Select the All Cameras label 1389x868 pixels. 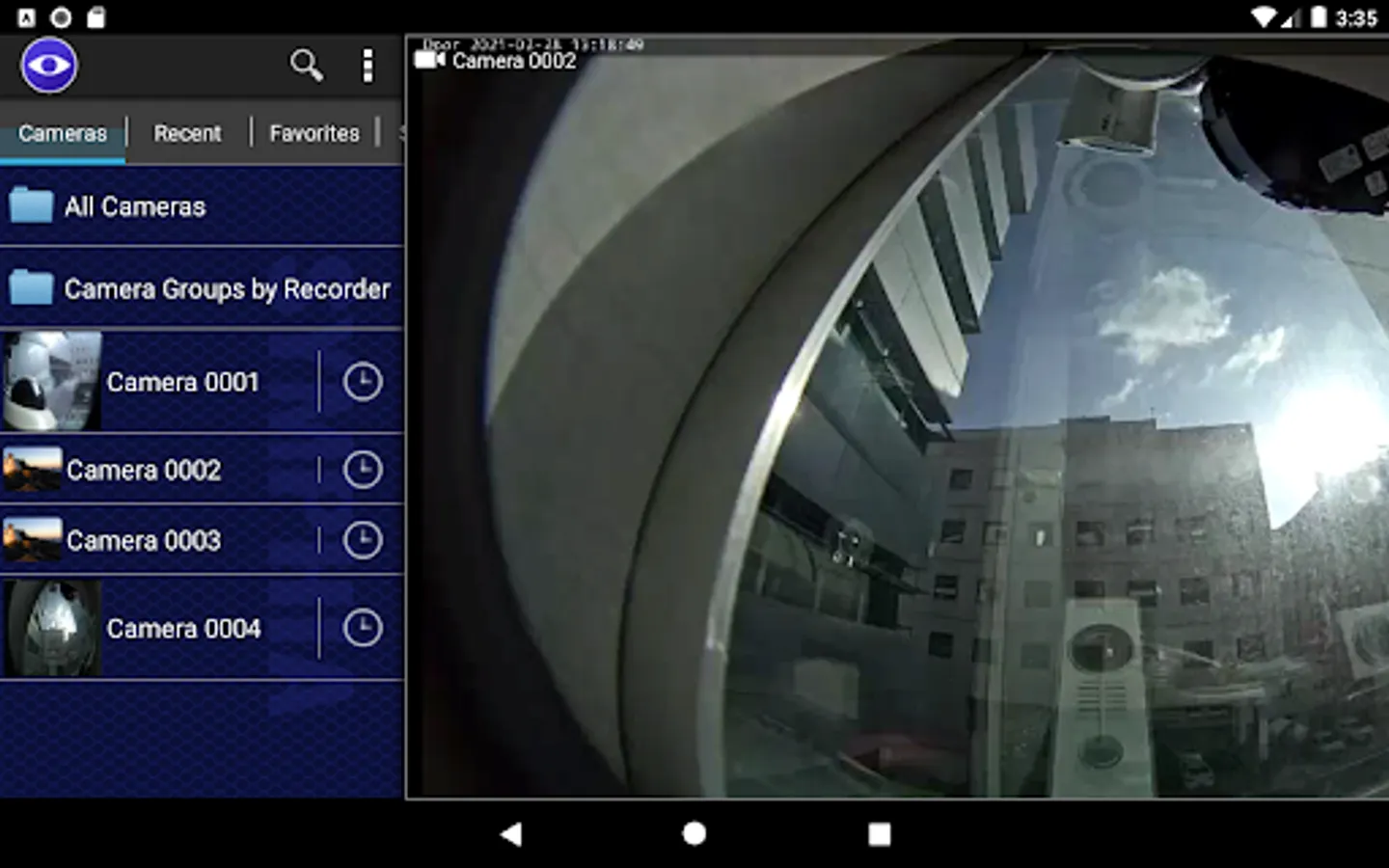coord(135,206)
